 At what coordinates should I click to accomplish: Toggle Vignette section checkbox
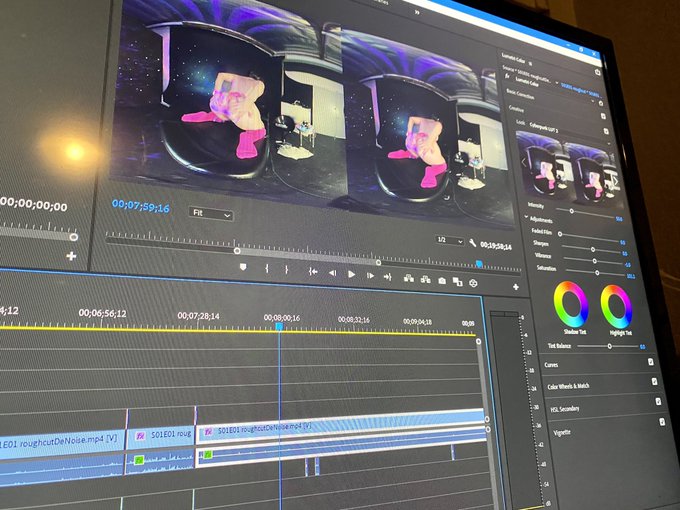click(662, 422)
